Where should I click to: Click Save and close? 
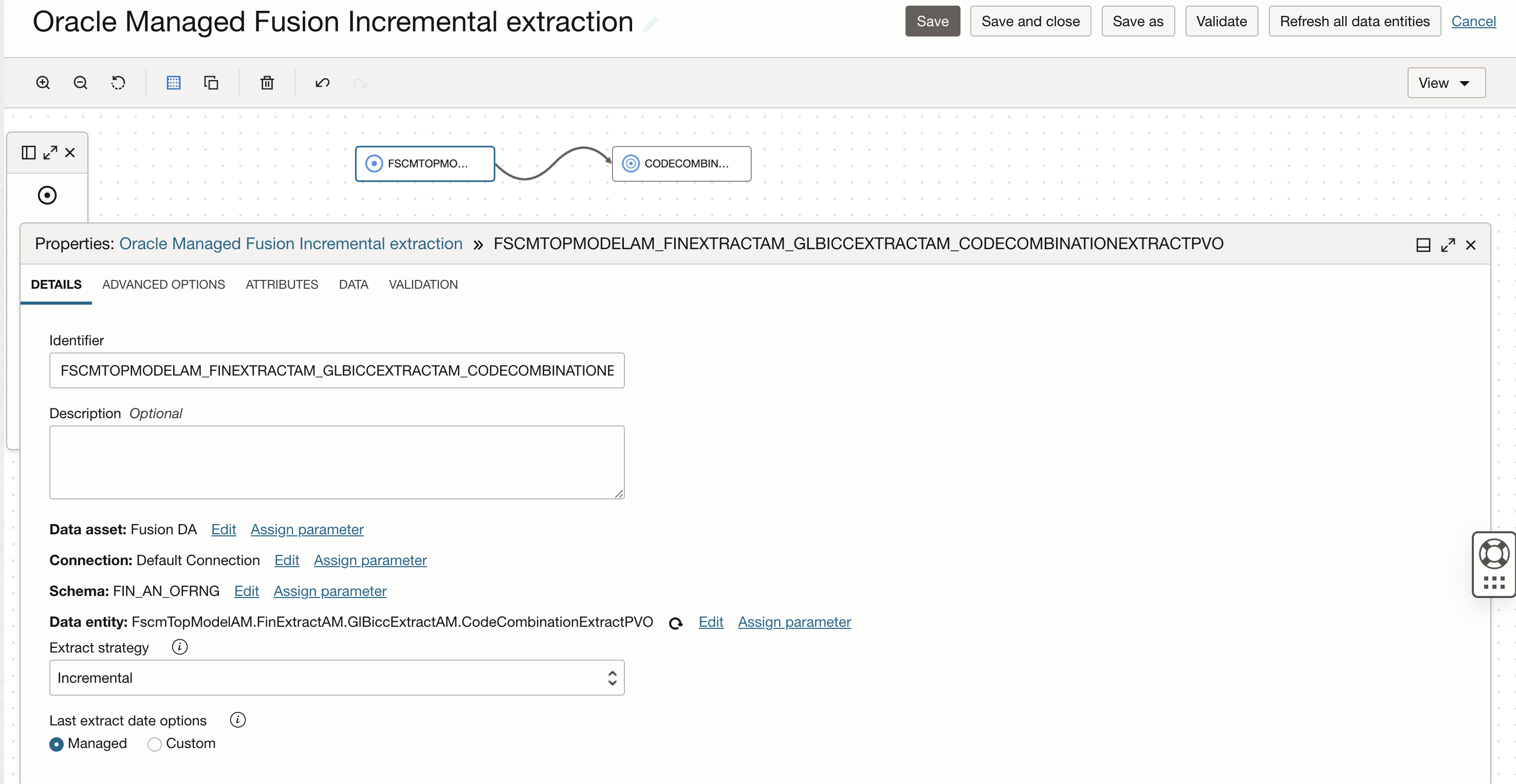(x=1030, y=21)
